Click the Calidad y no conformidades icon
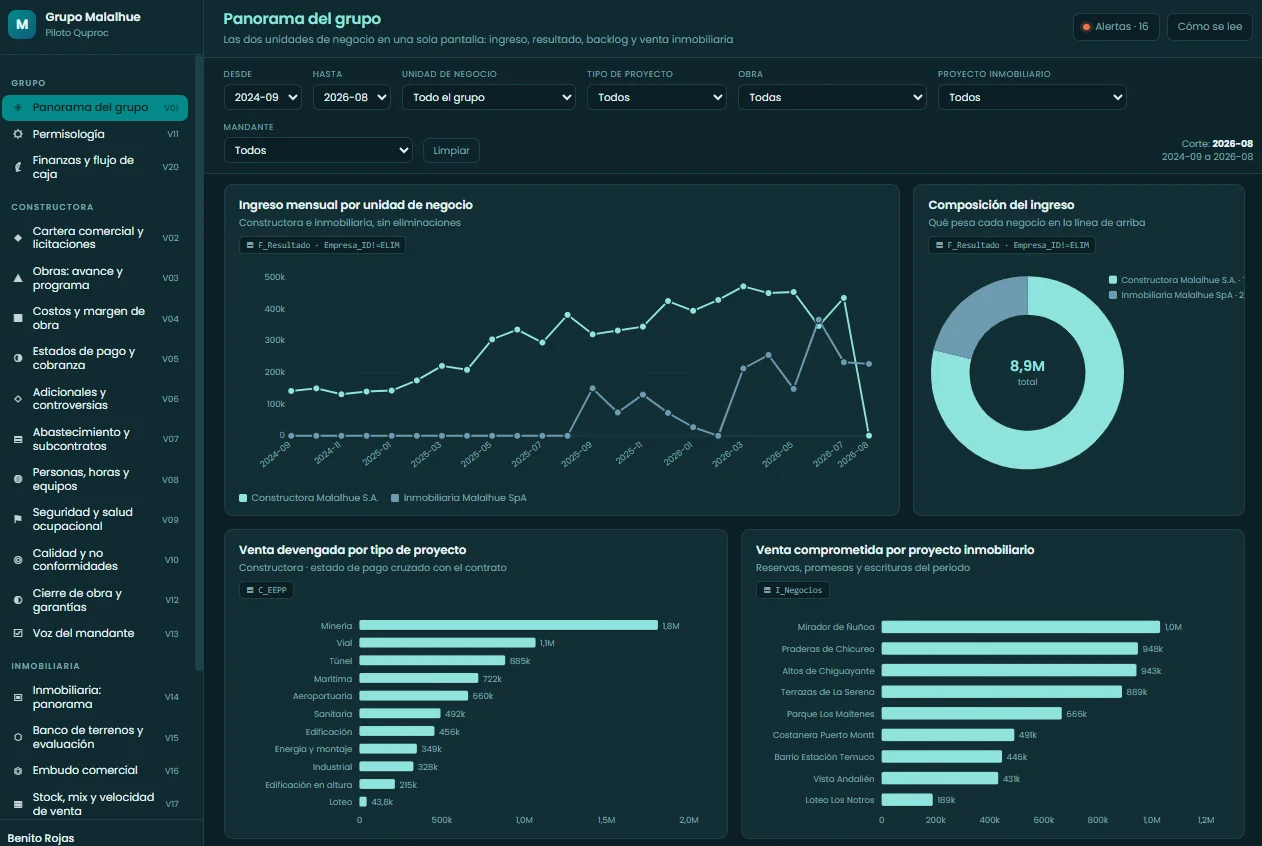The height and width of the screenshot is (846, 1262). [18, 560]
